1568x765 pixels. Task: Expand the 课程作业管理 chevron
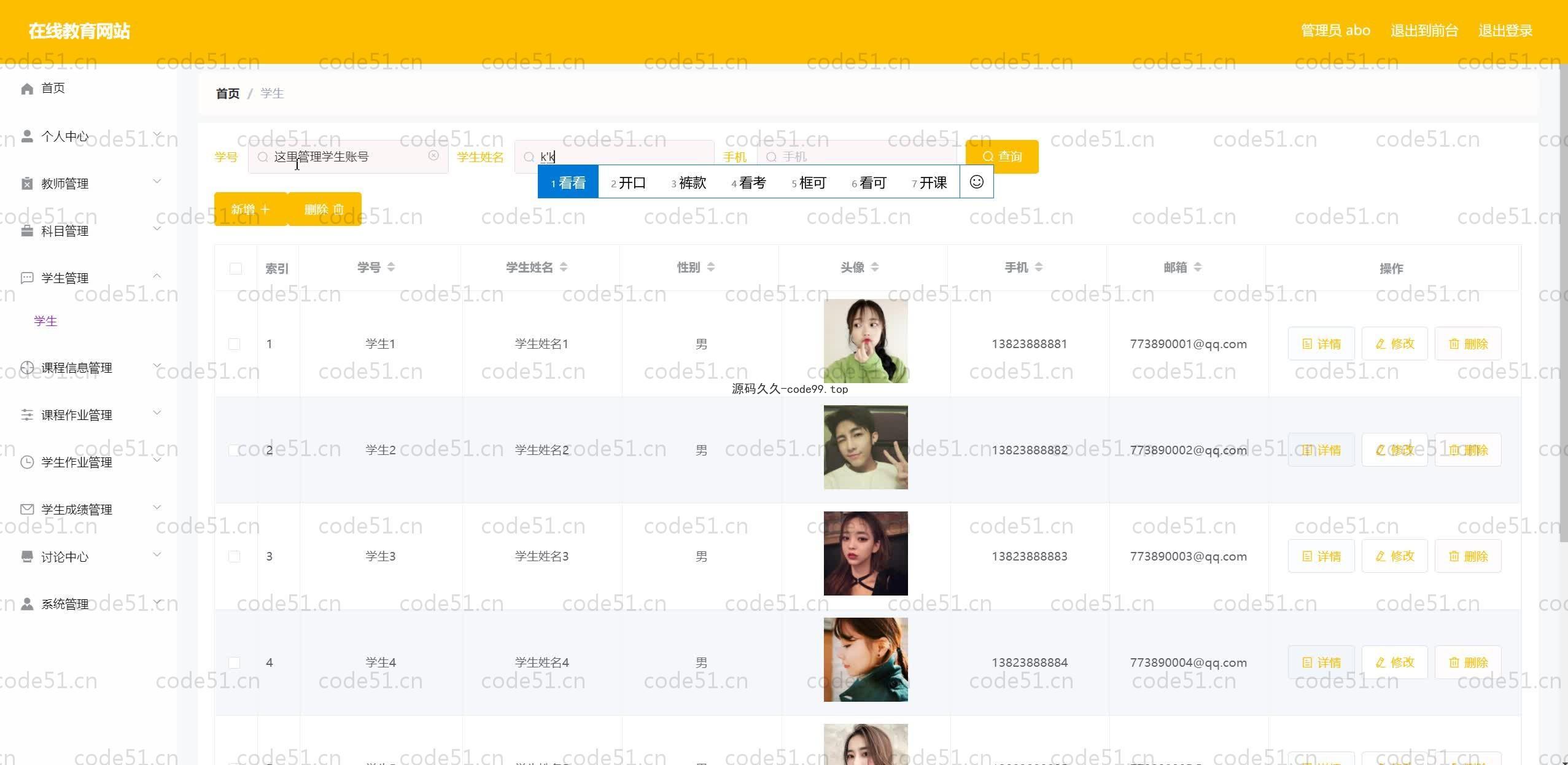(x=157, y=413)
